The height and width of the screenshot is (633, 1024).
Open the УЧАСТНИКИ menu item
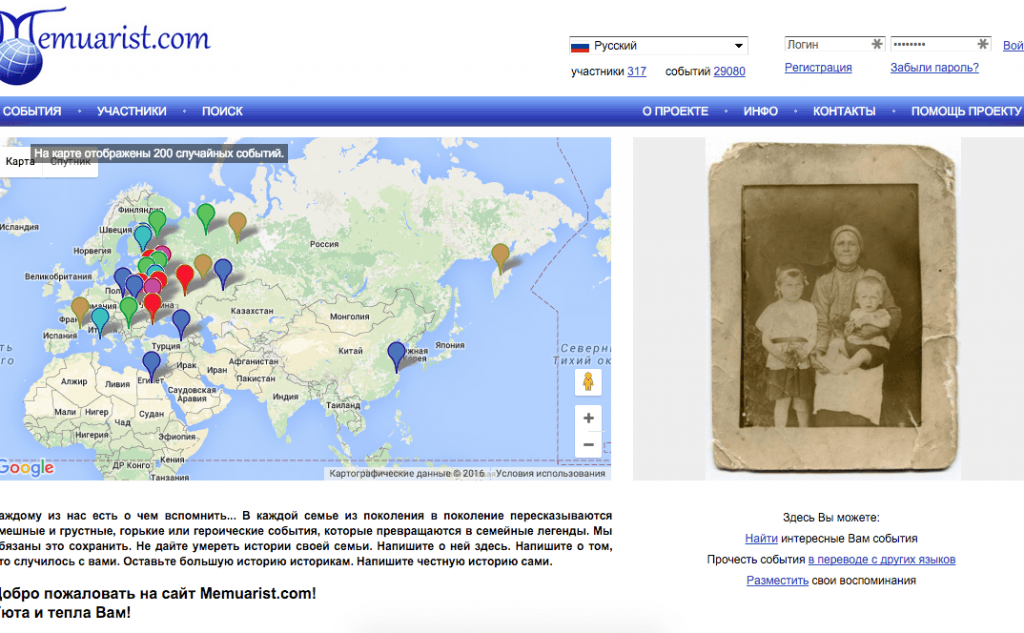[131, 111]
